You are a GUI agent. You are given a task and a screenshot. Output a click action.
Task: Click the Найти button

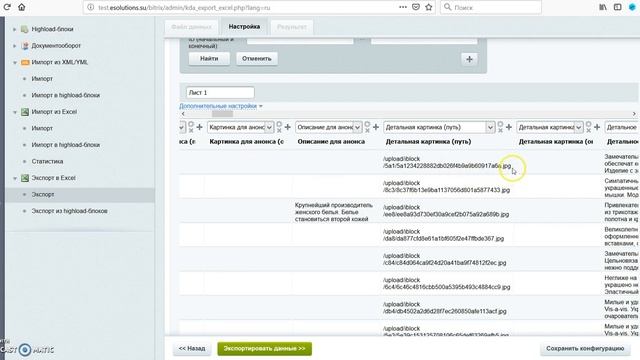point(209,59)
